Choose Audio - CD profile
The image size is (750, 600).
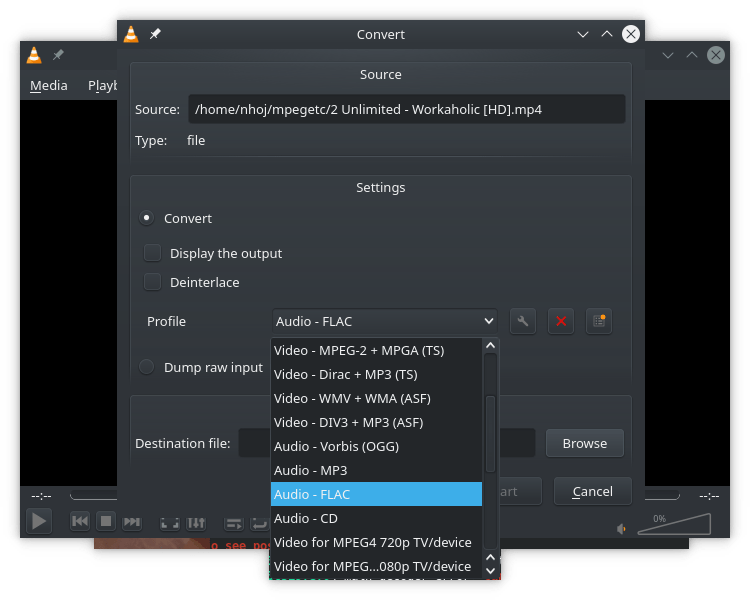(x=376, y=518)
